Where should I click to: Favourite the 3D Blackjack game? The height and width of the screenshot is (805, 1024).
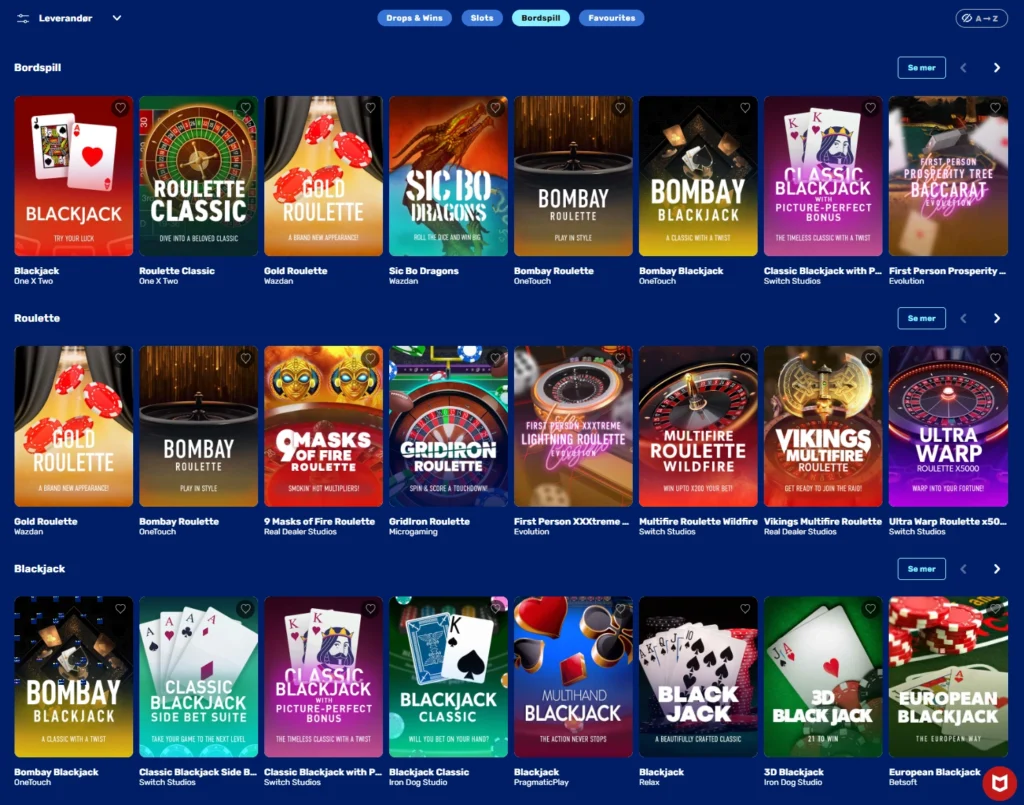[870, 608]
